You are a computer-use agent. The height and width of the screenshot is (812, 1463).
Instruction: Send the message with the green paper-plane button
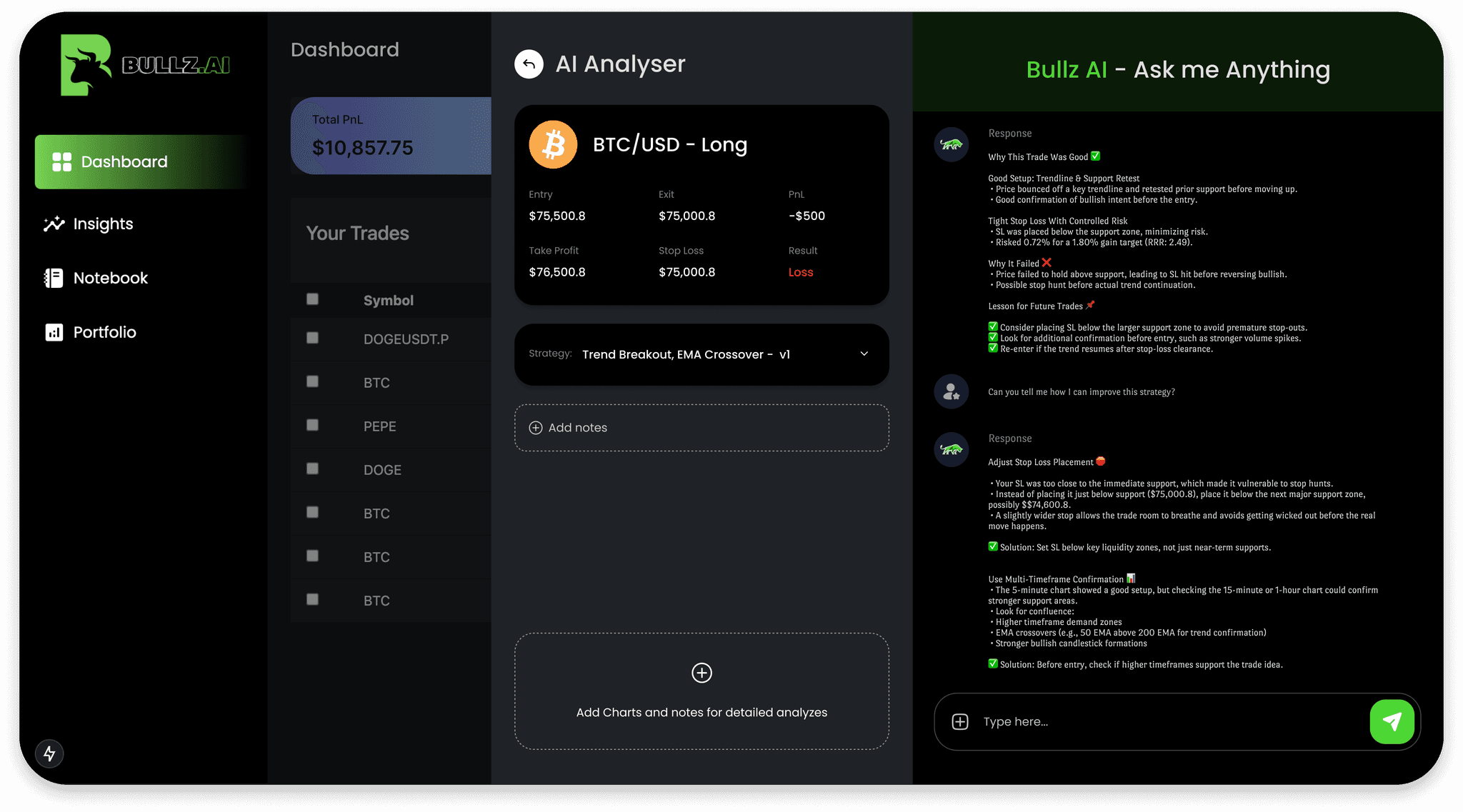(x=1392, y=722)
